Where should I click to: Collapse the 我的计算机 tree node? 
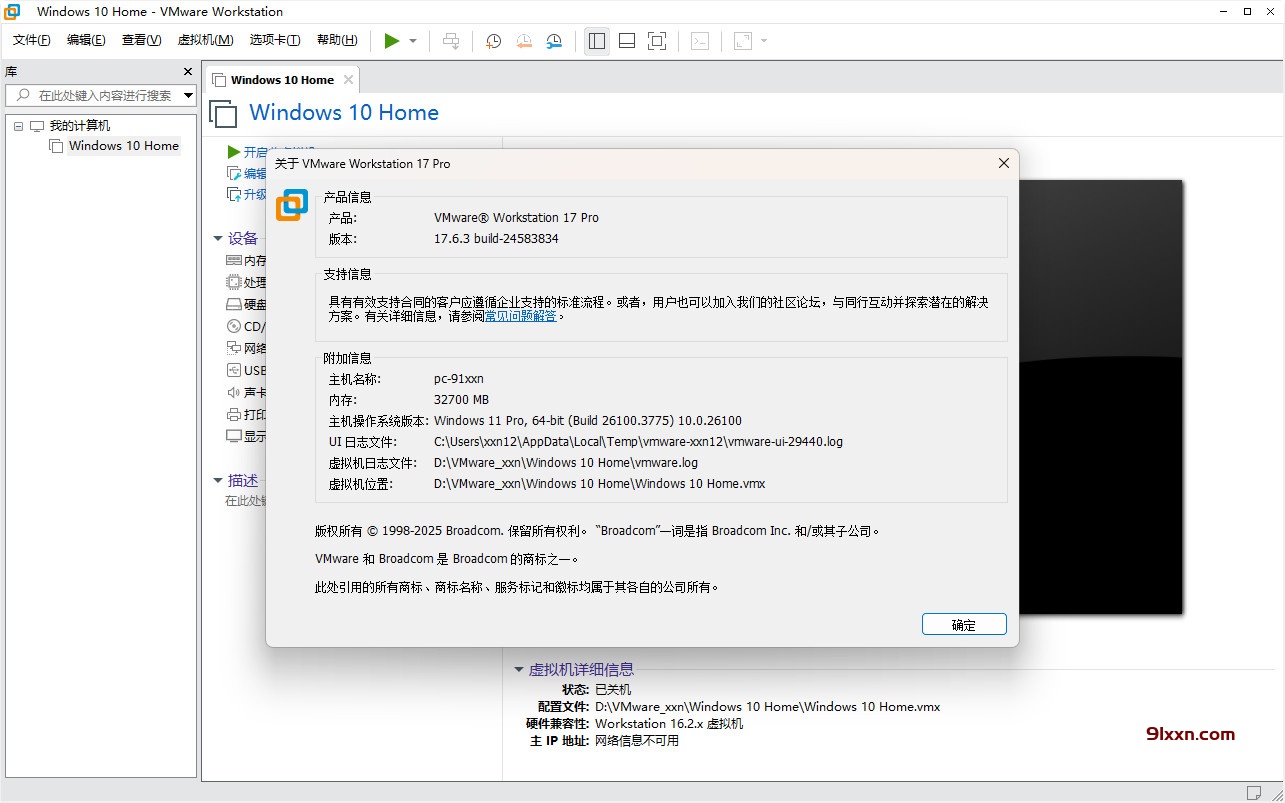pyautogui.click(x=18, y=126)
